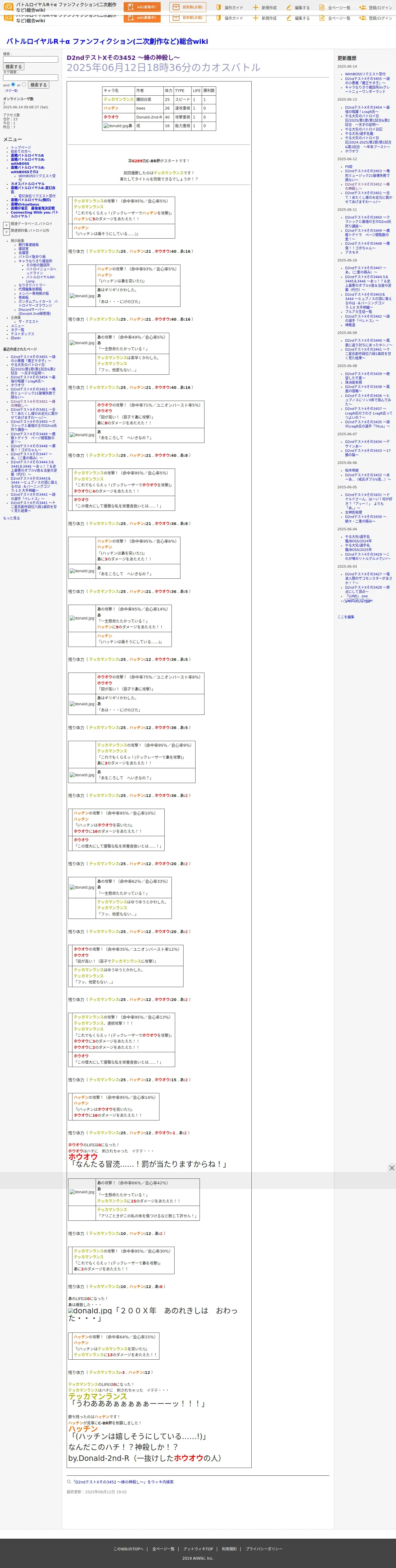Open 初めての方へ menu link
The height and width of the screenshot is (1568, 396).
click(21, 152)
